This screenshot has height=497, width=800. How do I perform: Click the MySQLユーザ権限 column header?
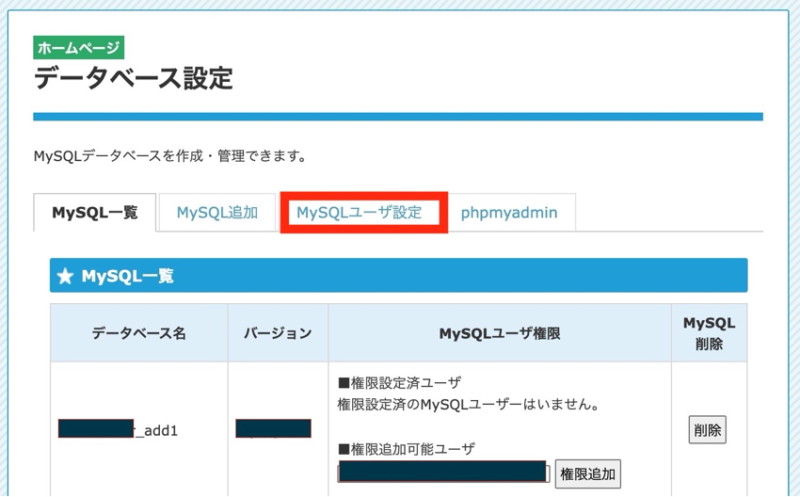pos(500,333)
